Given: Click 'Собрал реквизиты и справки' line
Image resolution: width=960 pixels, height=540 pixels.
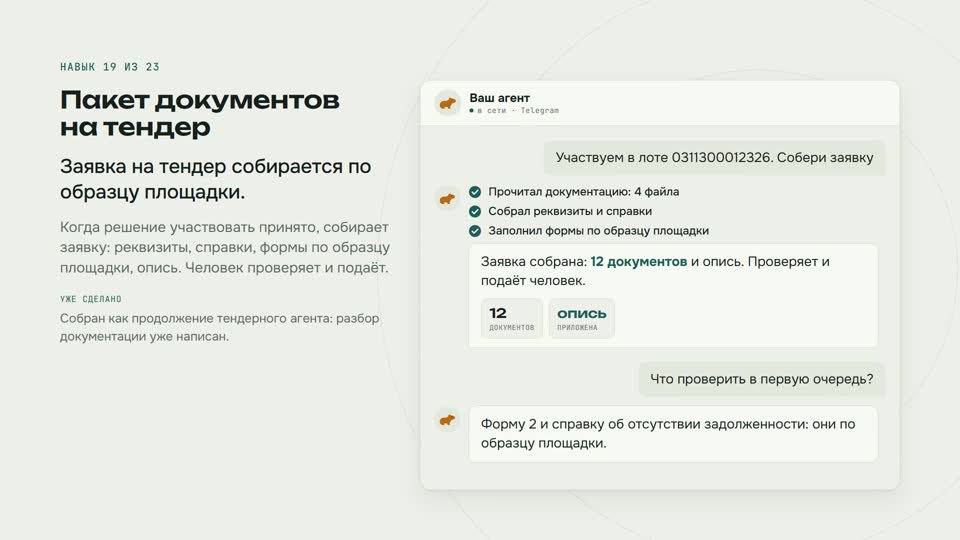Looking at the screenshot, I should (570, 211).
